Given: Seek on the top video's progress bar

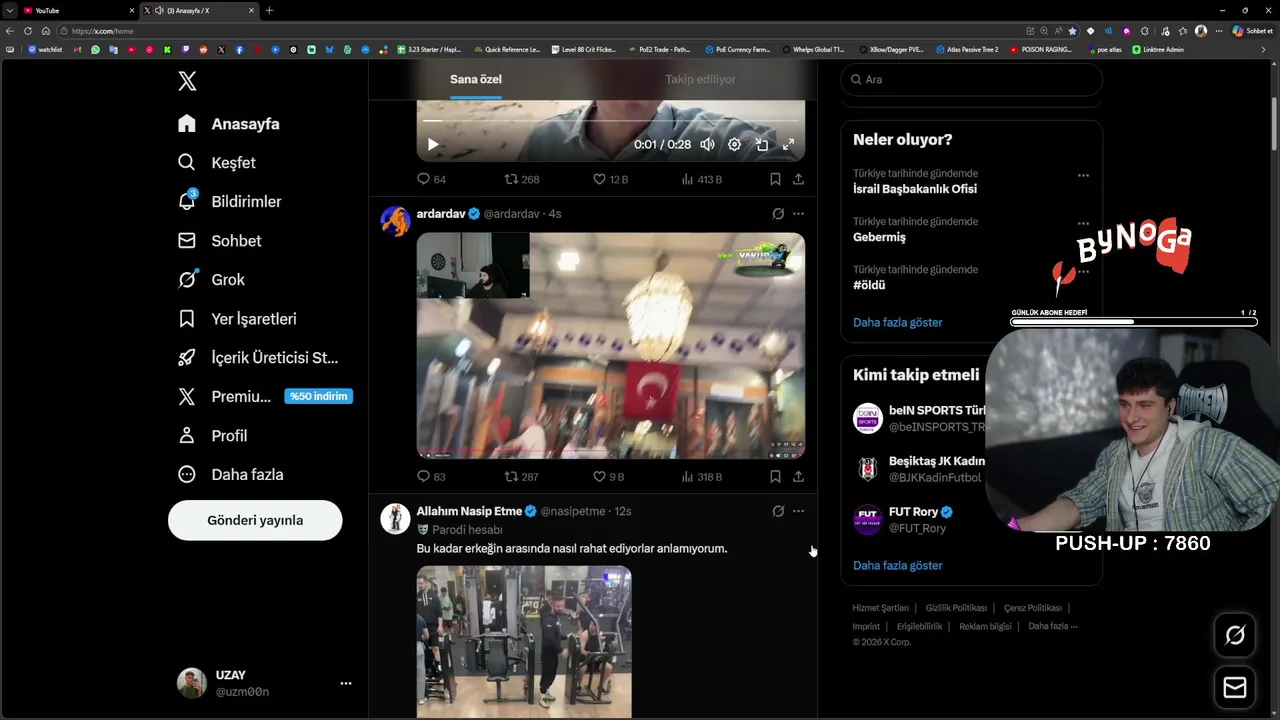Looking at the screenshot, I should coord(610,121).
